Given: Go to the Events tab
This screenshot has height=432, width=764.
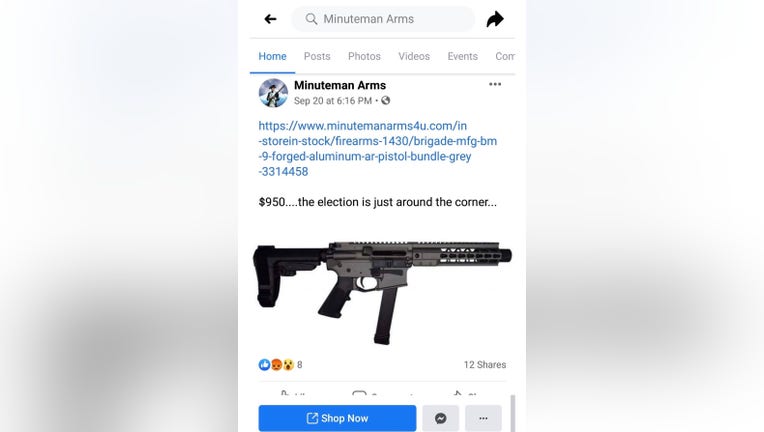Looking at the screenshot, I should (462, 56).
